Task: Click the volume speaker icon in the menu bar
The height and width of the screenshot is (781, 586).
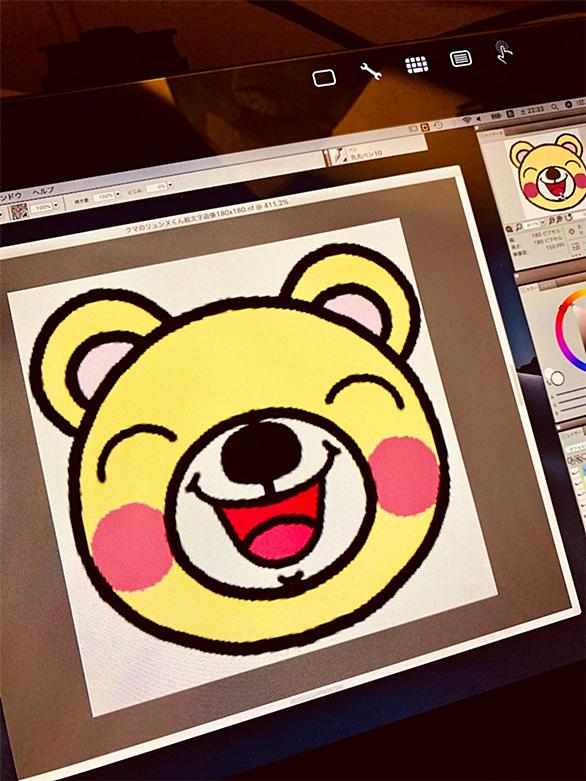Action: (478, 119)
